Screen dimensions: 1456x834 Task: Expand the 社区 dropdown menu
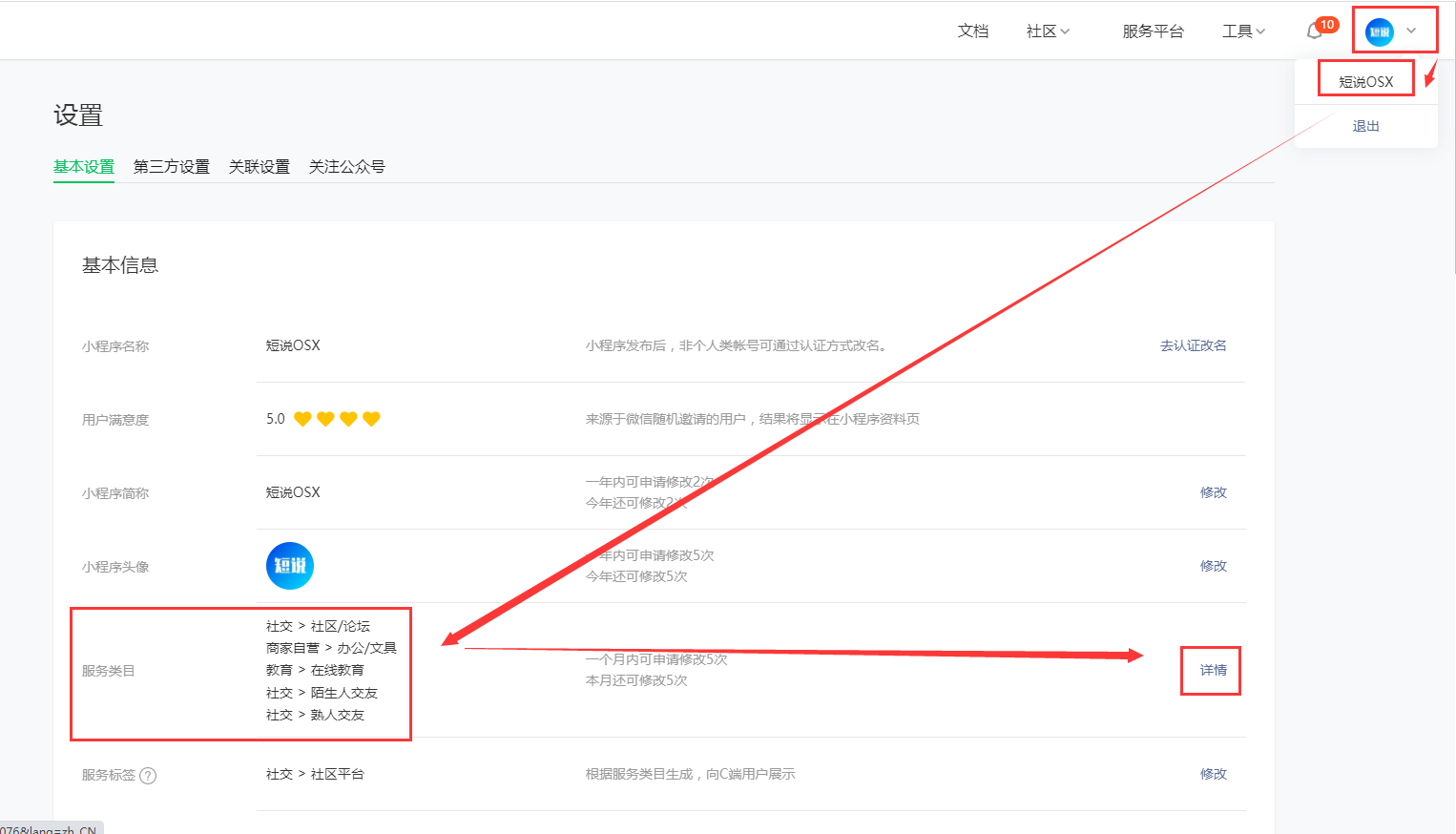1048,31
